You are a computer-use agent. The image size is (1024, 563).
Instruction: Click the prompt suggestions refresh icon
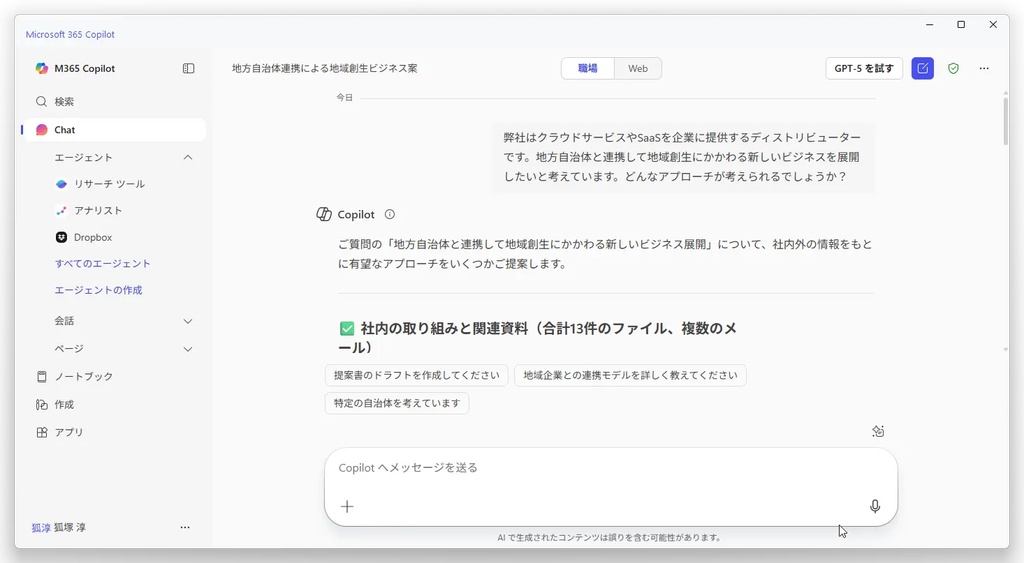[x=878, y=431]
